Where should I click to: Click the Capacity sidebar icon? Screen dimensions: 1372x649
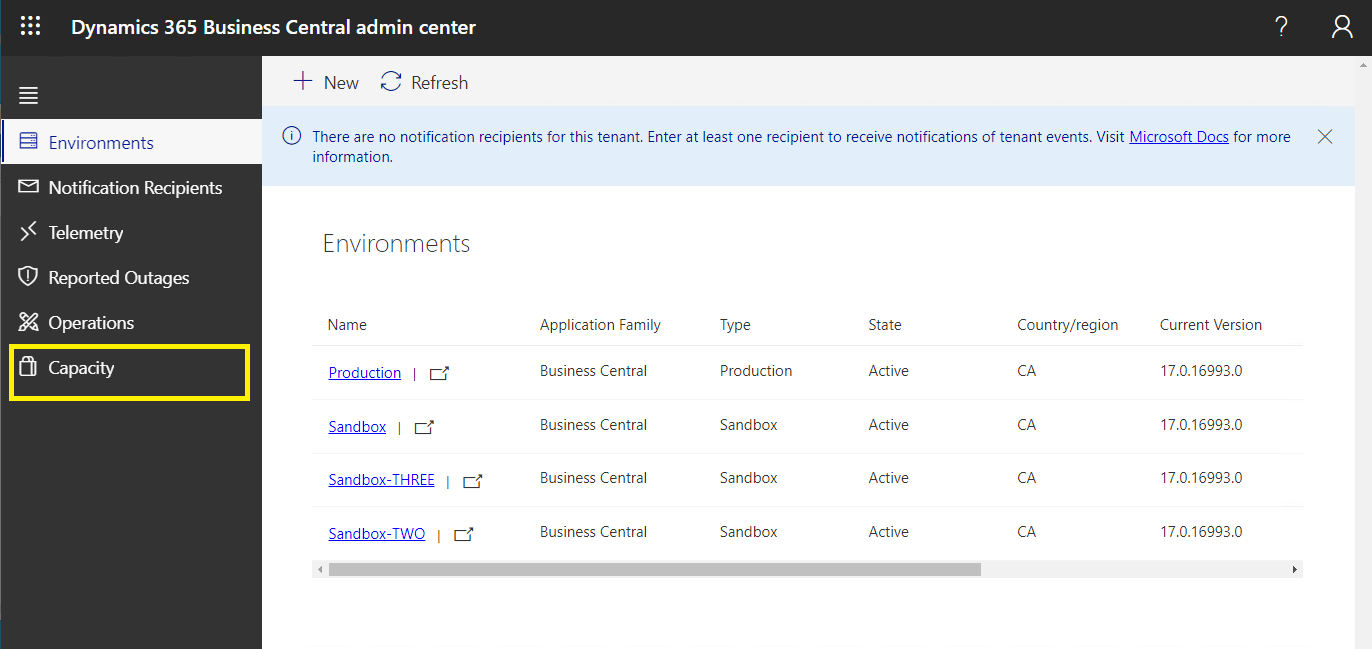pyautogui.click(x=28, y=367)
